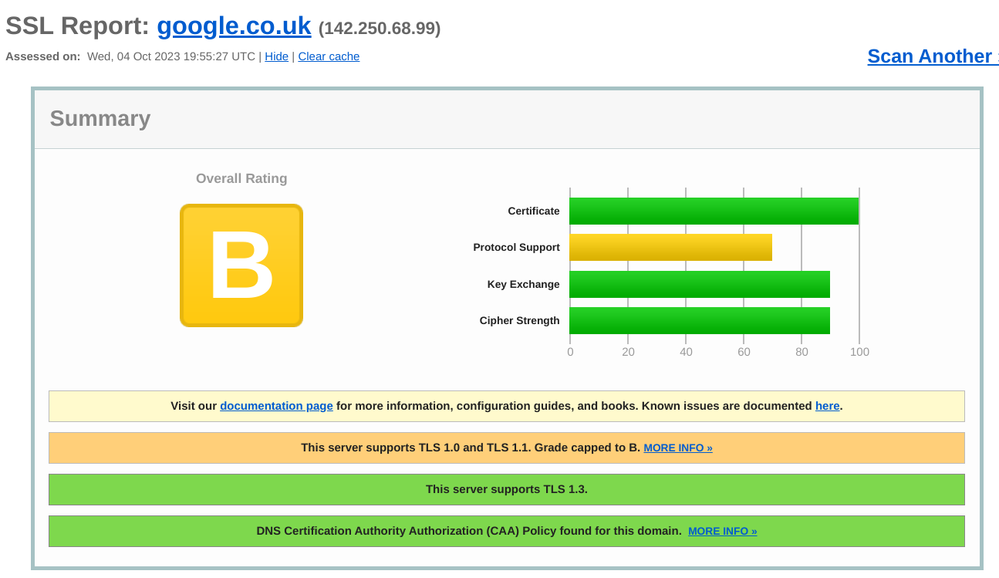Click the Protocol Support chart label

tap(516, 248)
